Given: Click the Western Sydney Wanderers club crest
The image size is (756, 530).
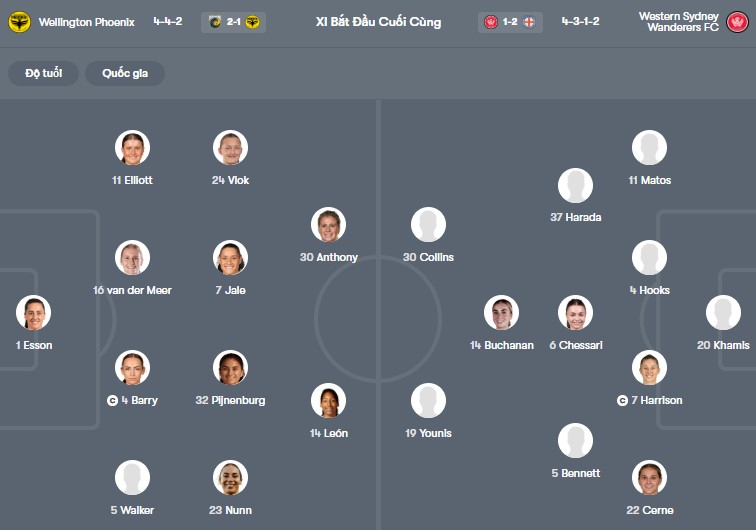Looking at the screenshot, I should [x=738, y=22].
